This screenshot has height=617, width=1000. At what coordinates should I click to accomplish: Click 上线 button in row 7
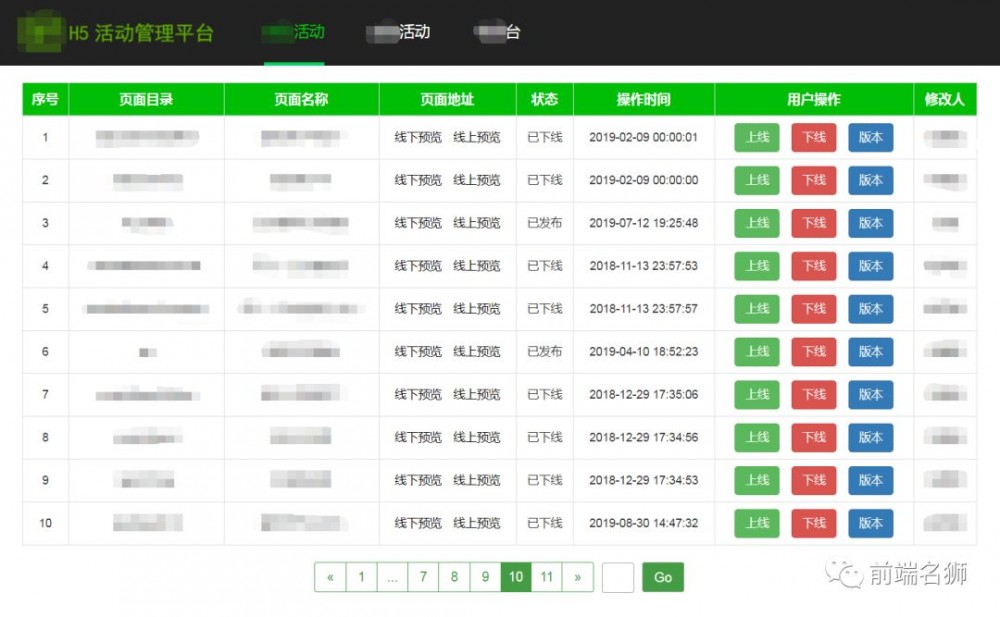tap(756, 394)
